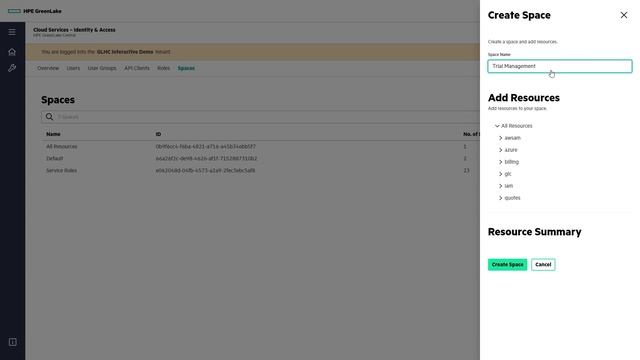Click the All Resources space ID value

[x=205, y=147]
